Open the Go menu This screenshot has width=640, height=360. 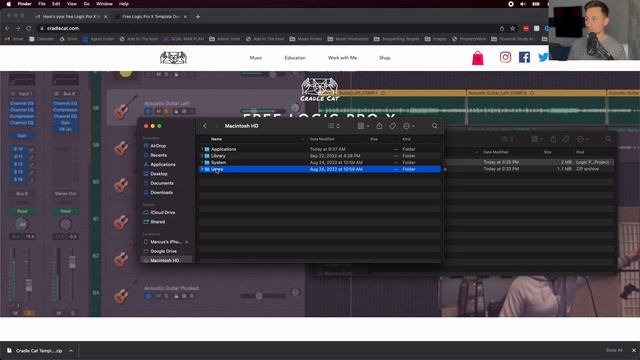(87, 4)
